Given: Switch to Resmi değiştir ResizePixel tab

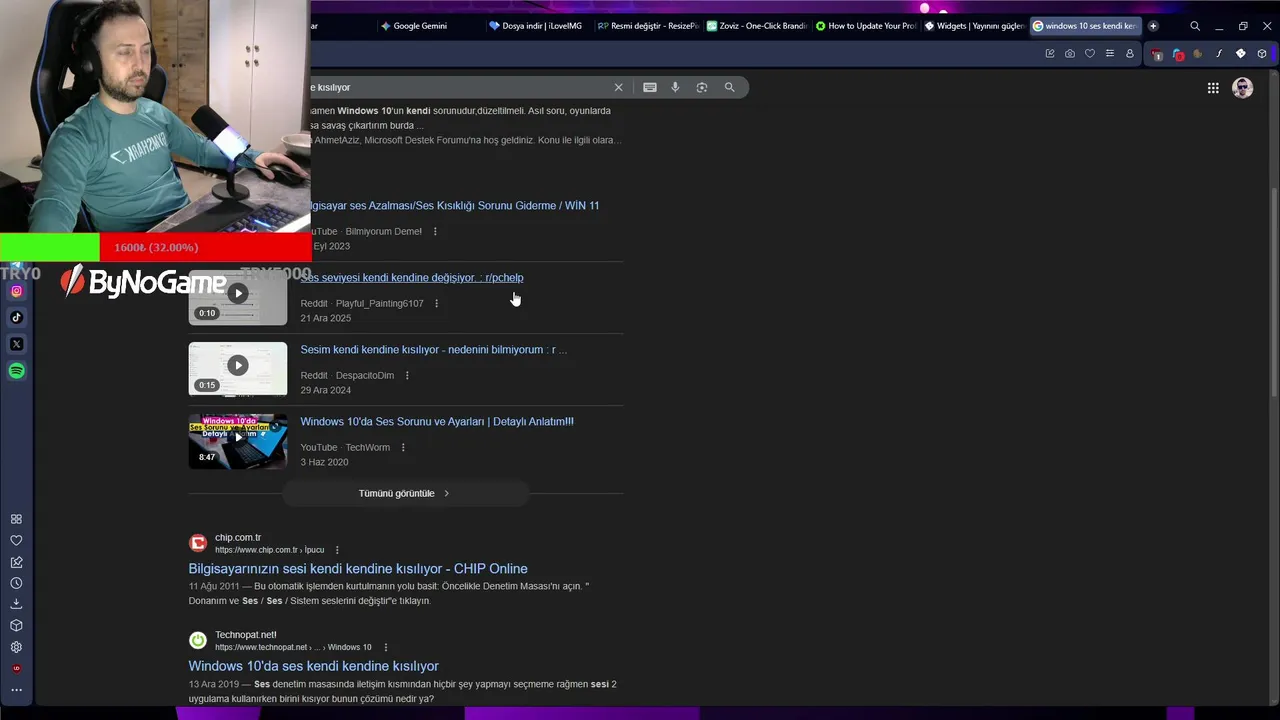Looking at the screenshot, I should pyautogui.click(x=647, y=26).
